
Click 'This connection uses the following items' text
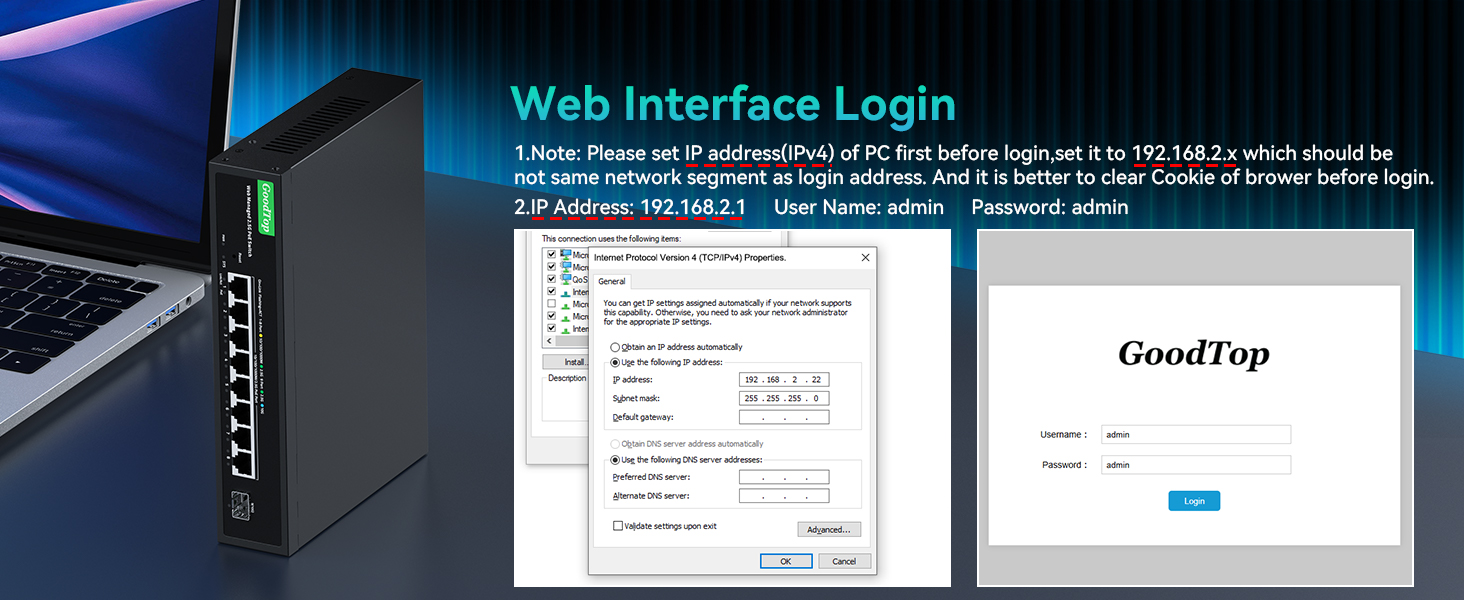point(611,239)
